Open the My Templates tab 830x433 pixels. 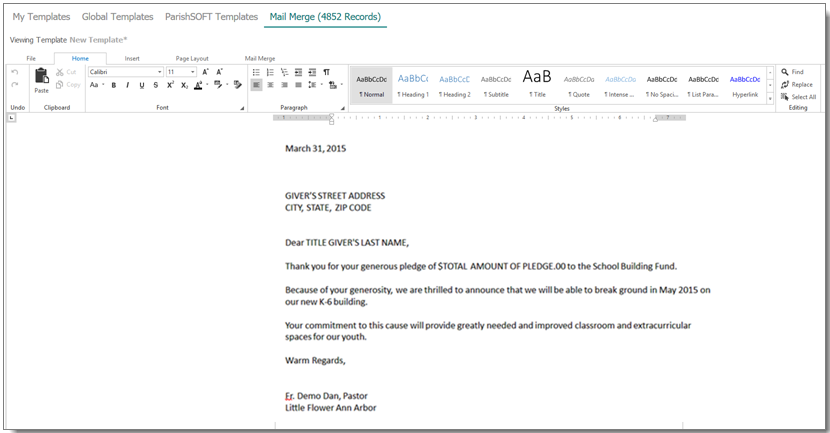[41, 17]
